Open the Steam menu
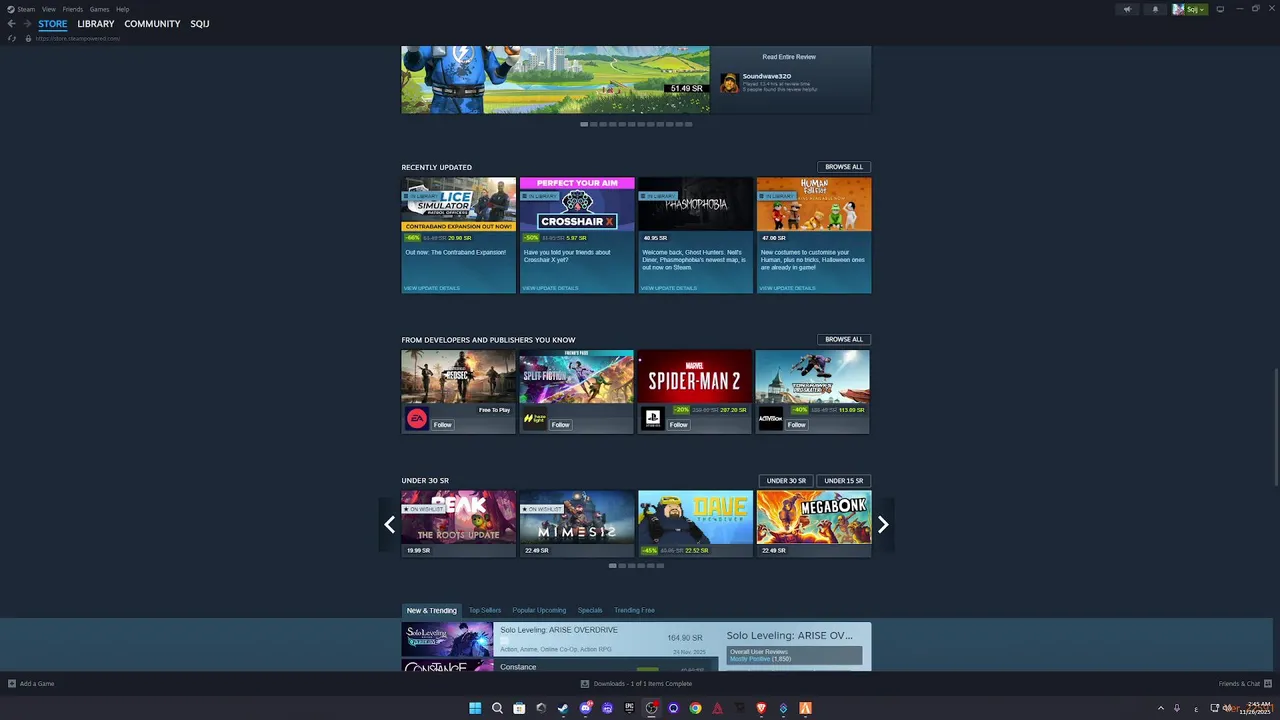The width and height of the screenshot is (1280, 720). coord(26,9)
